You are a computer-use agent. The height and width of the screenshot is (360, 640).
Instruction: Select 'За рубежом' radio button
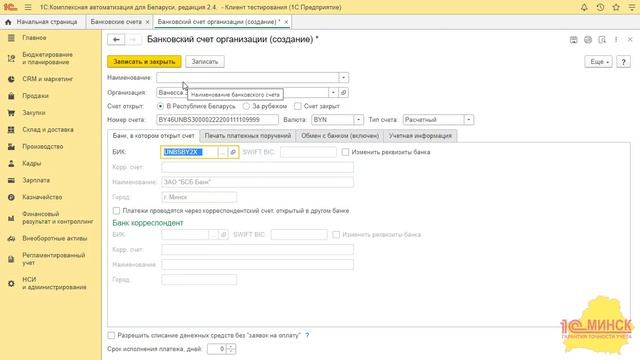[246, 106]
